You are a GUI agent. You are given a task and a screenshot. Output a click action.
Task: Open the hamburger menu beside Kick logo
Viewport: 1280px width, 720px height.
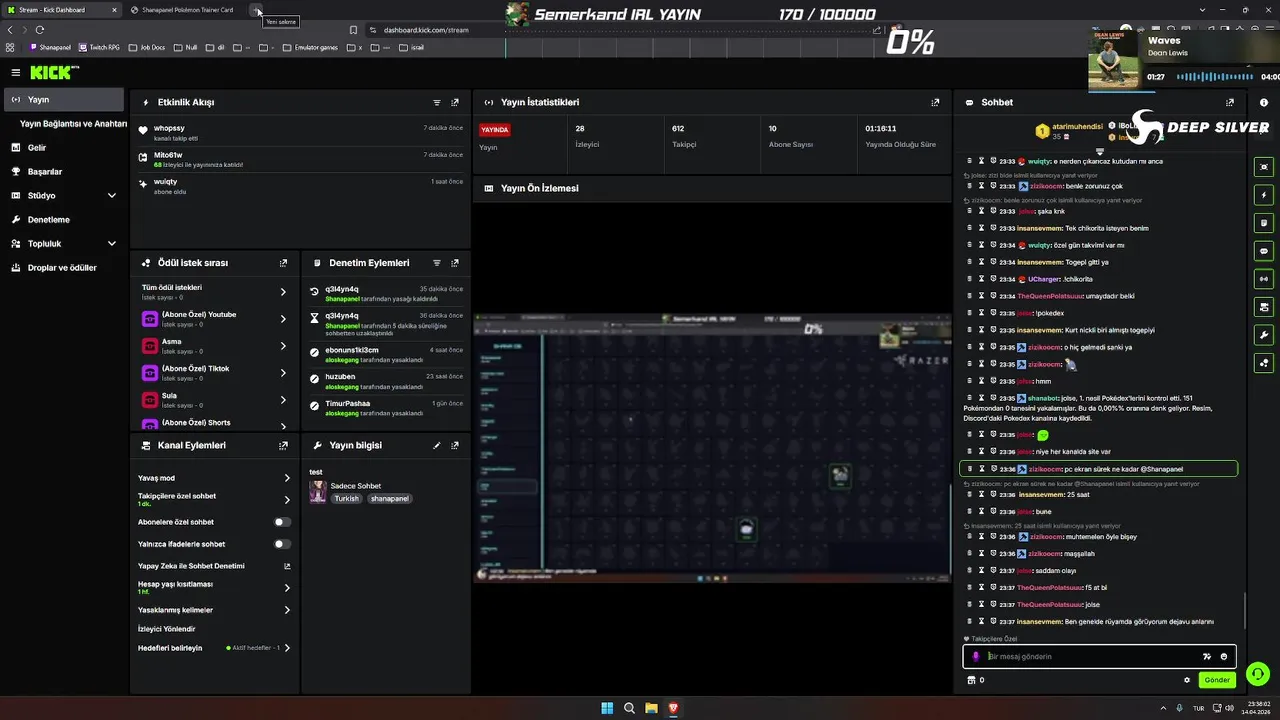(15, 72)
